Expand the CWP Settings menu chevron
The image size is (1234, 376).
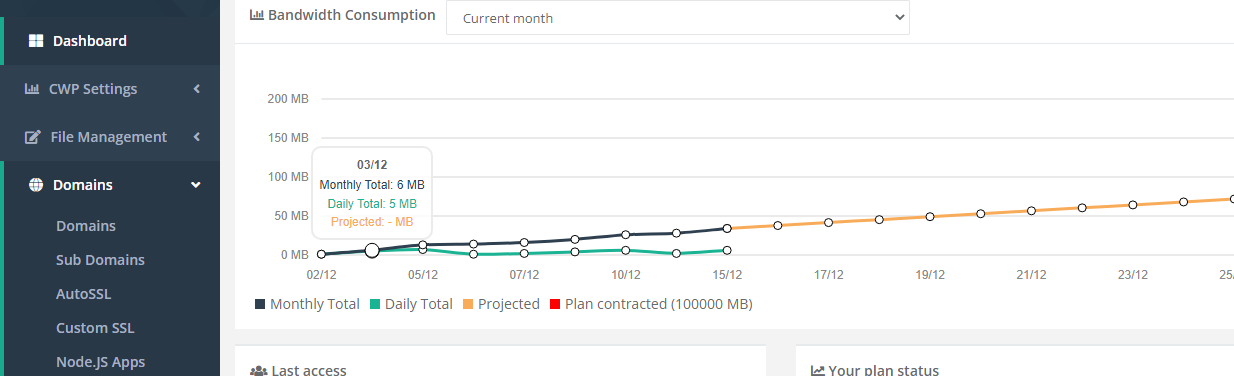pyautogui.click(x=197, y=89)
